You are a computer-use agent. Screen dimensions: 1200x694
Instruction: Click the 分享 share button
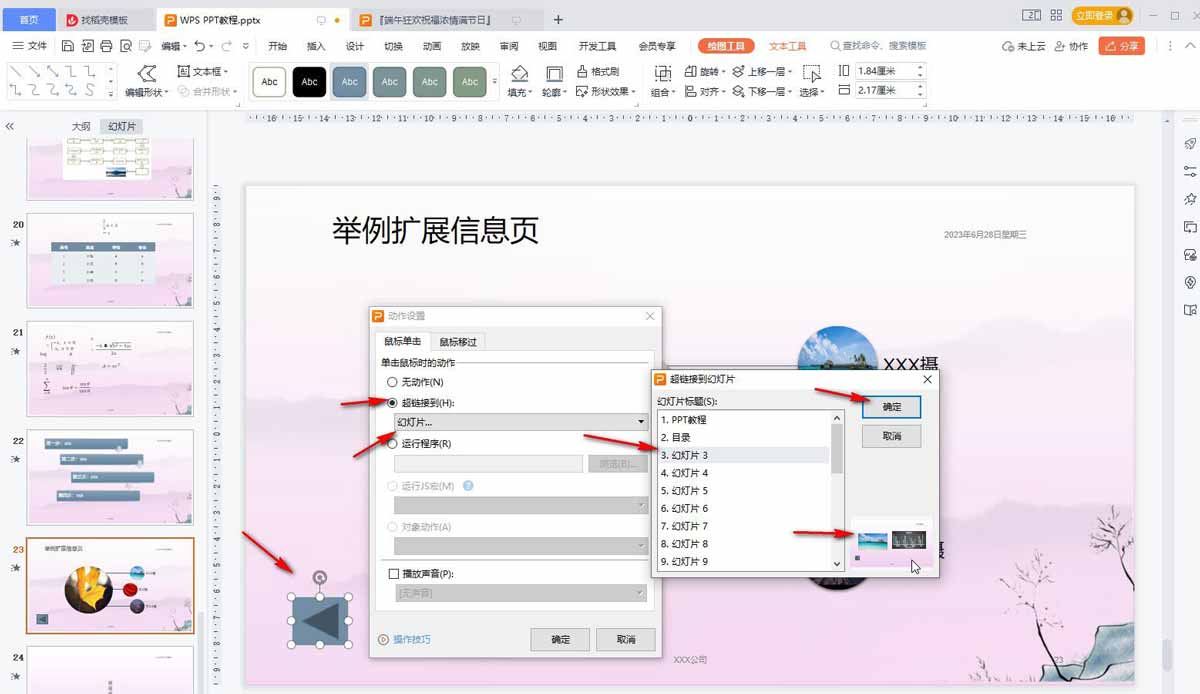point(1122,46)
